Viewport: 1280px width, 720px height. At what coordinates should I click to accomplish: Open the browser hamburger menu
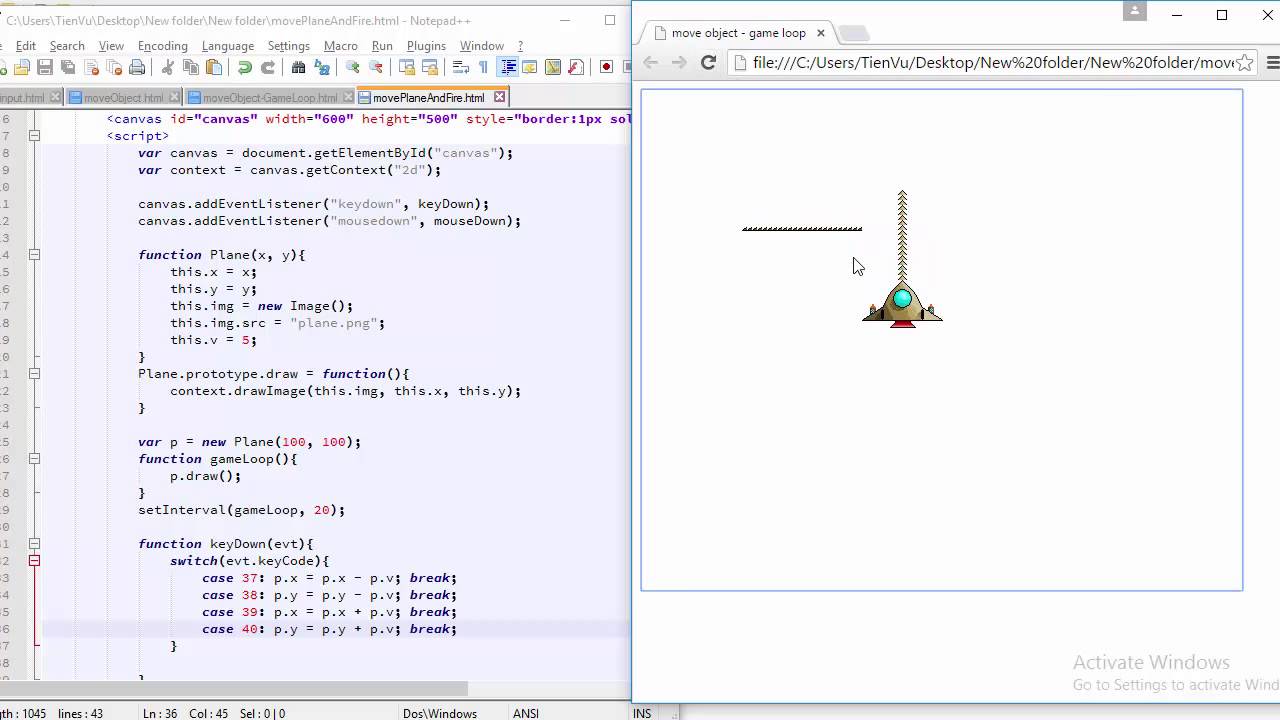[1272, 62]
